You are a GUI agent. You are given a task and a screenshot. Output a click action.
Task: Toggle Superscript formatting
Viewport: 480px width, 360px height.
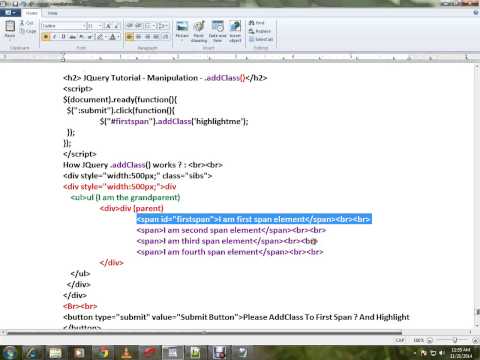[90, 37]
